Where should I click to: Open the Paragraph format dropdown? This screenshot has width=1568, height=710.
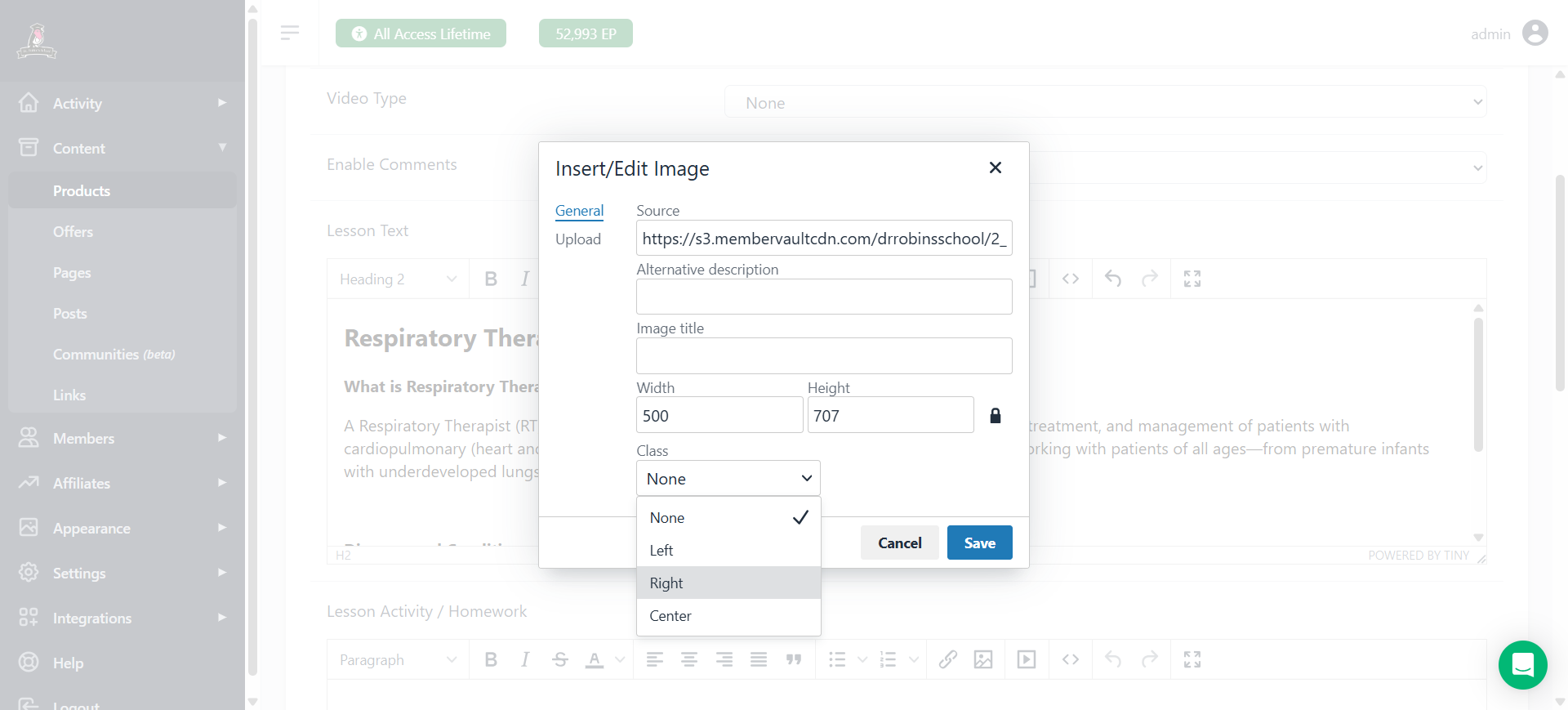click(x=398, y=659)
